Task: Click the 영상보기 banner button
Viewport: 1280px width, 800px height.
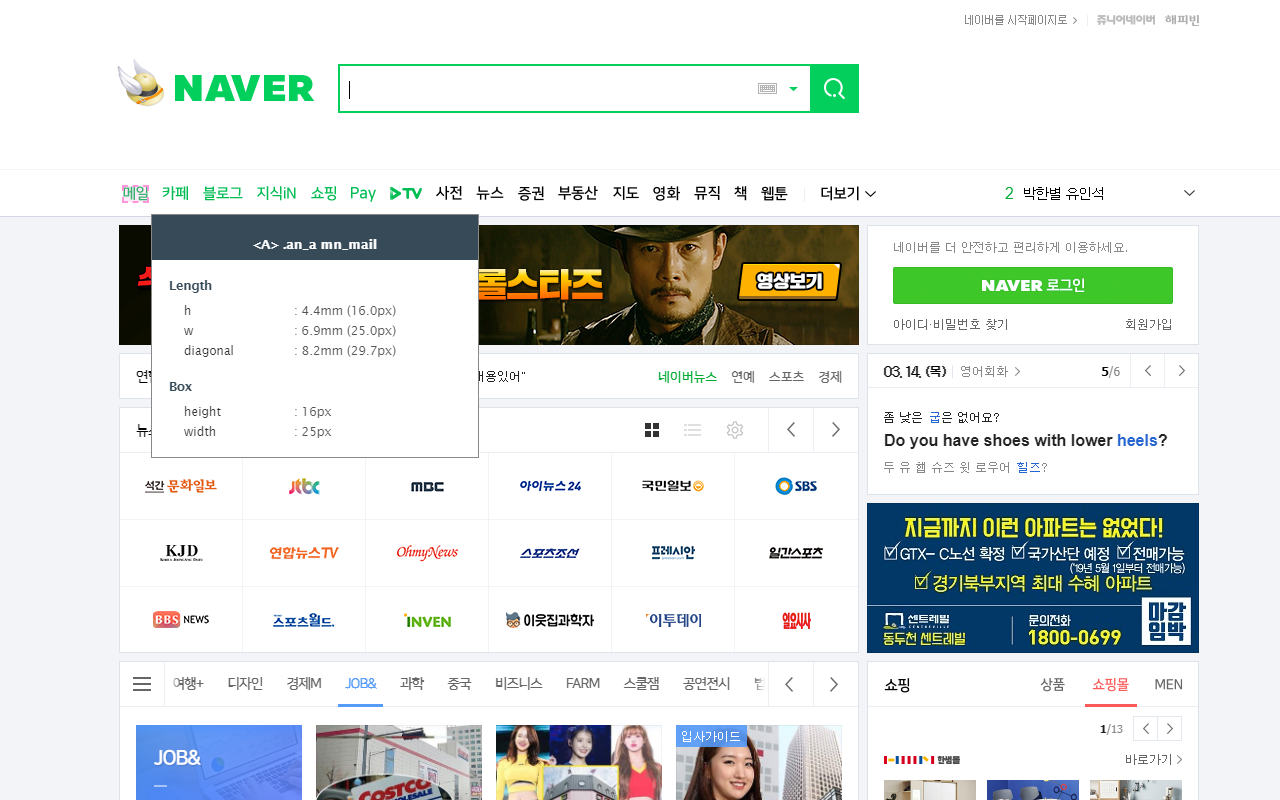Action: [789, 282]
